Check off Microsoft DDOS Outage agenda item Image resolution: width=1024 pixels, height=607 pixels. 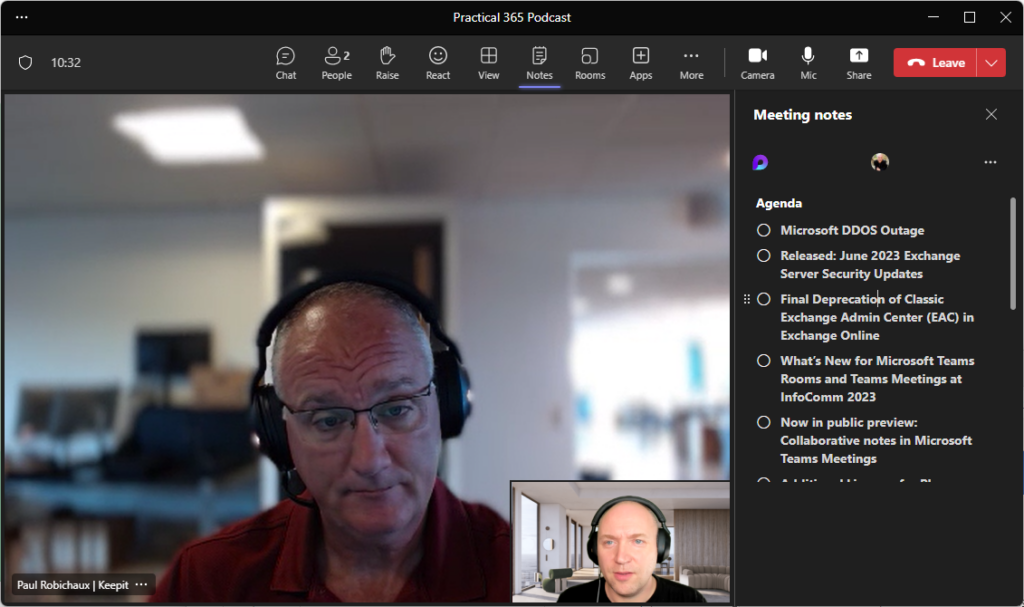point(763,230)
